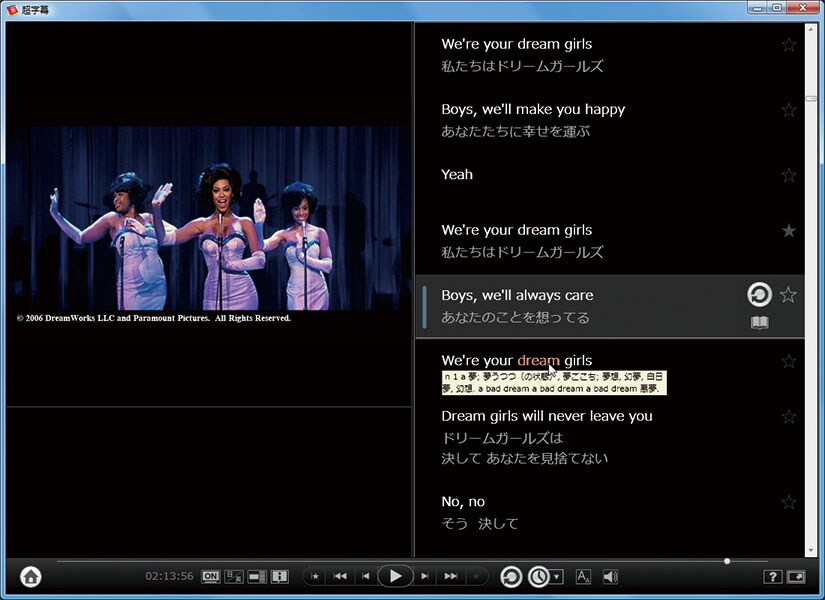Screen dimensions: 825x600
Task: Click the playback timecode 02:13:56
Action: point(169,576)
